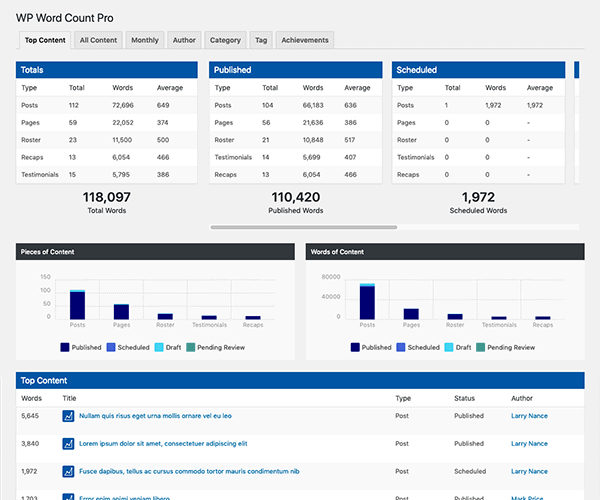
Task: Click the horizontal scrollbar under the stat tables
Action: coord(304,227)
